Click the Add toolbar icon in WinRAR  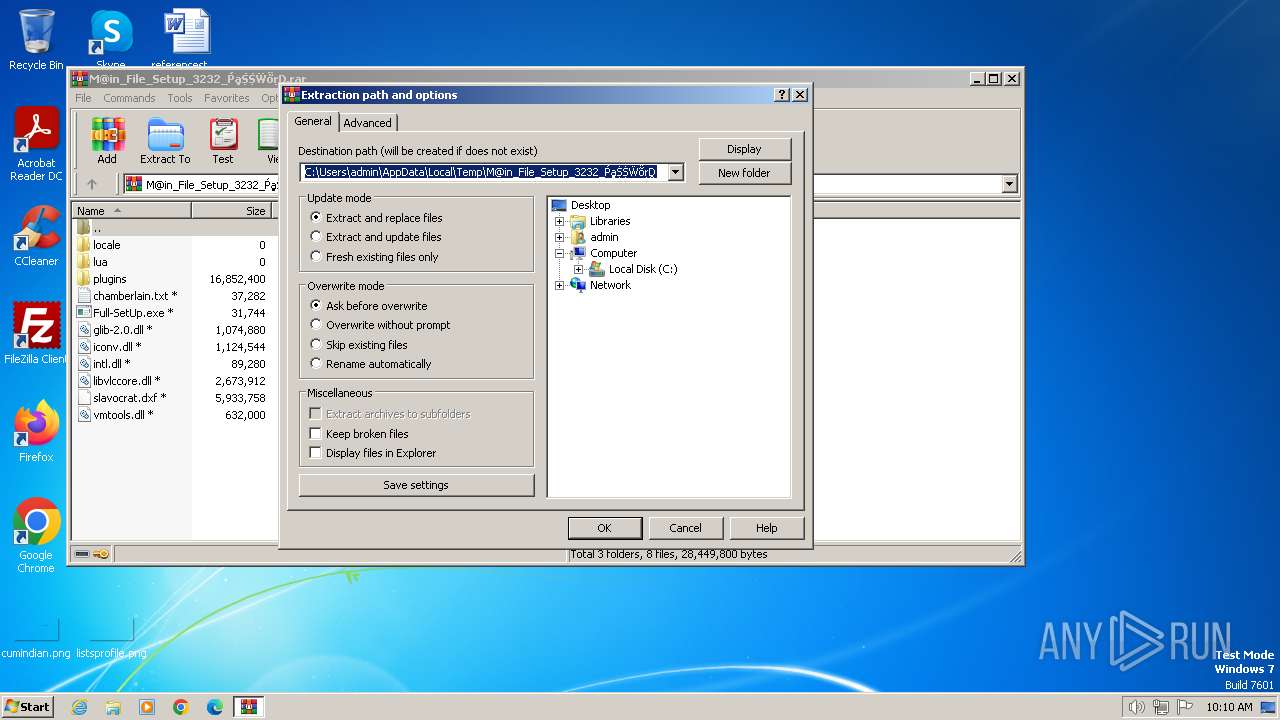pyautogui.click(x=107, y=141)
